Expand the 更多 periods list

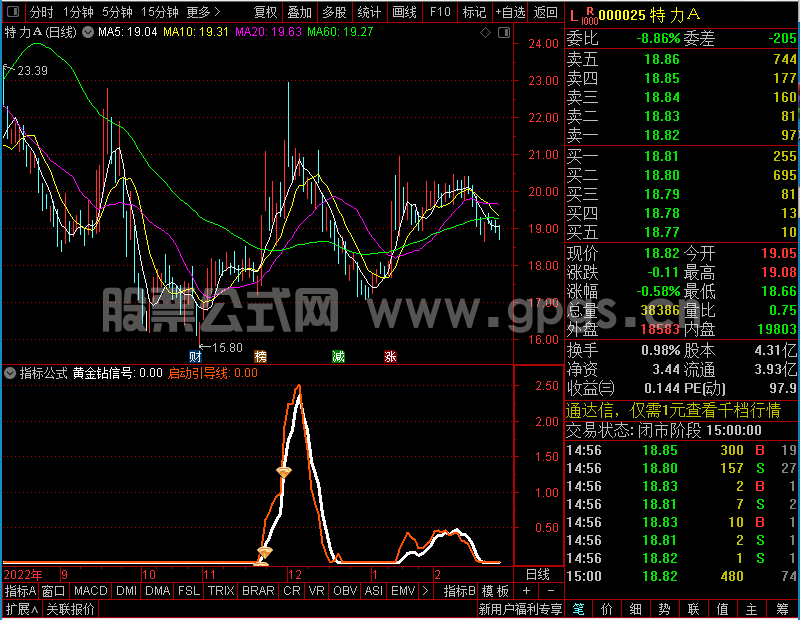[203, 12]
